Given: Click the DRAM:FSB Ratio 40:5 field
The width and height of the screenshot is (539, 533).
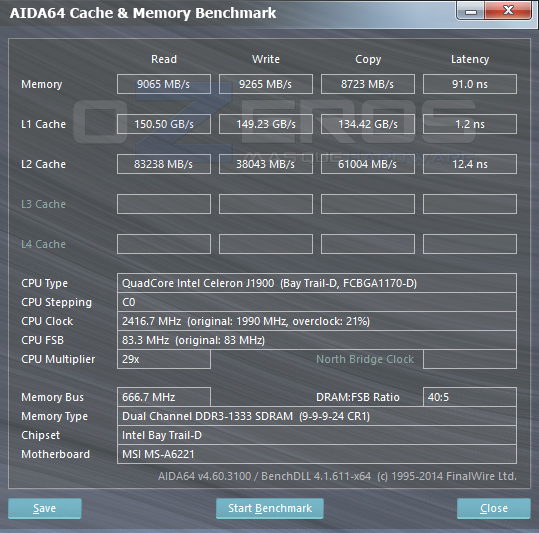Looking at the screenshot, I should [470, 397].
